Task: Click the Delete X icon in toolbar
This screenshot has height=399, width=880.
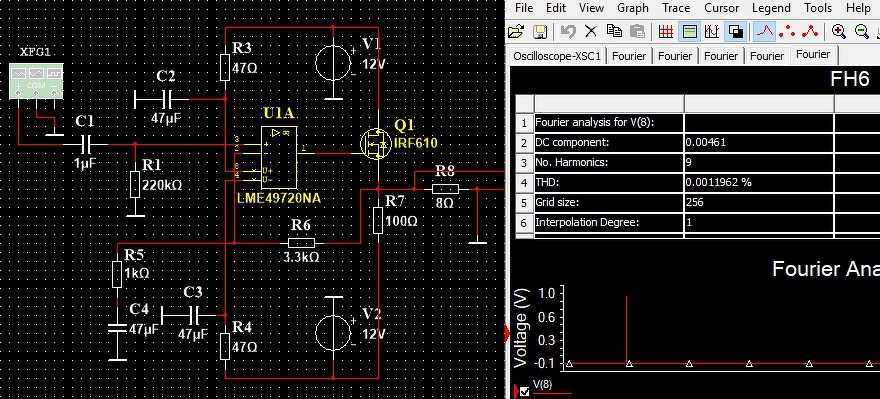Action: coord(591,31)
